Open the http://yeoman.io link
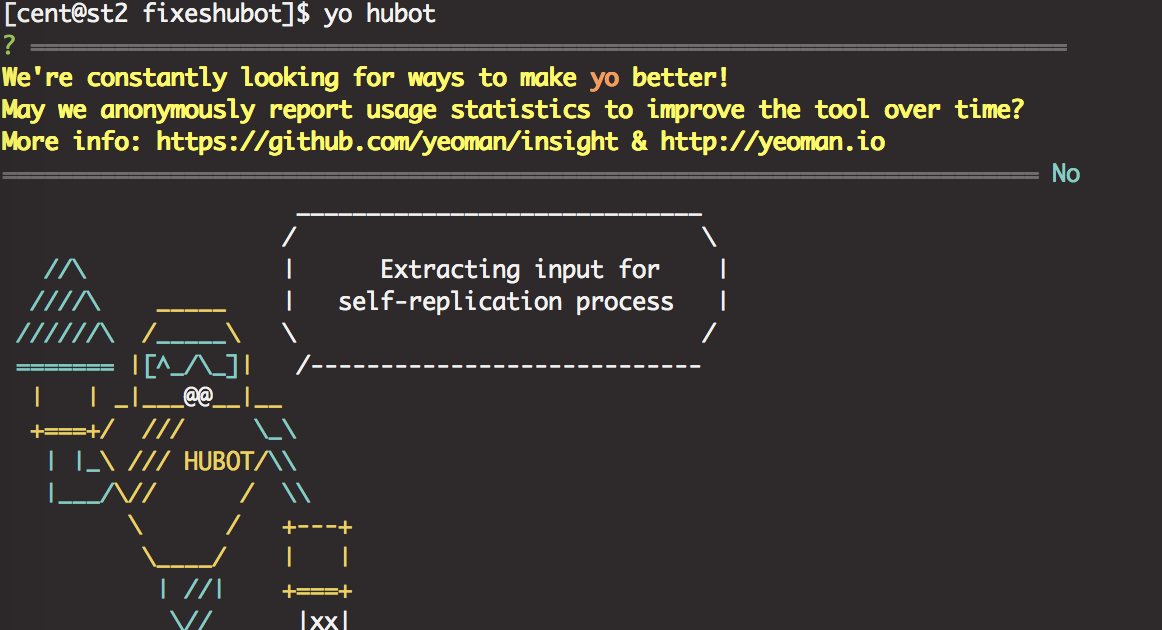 pos(772,141)
